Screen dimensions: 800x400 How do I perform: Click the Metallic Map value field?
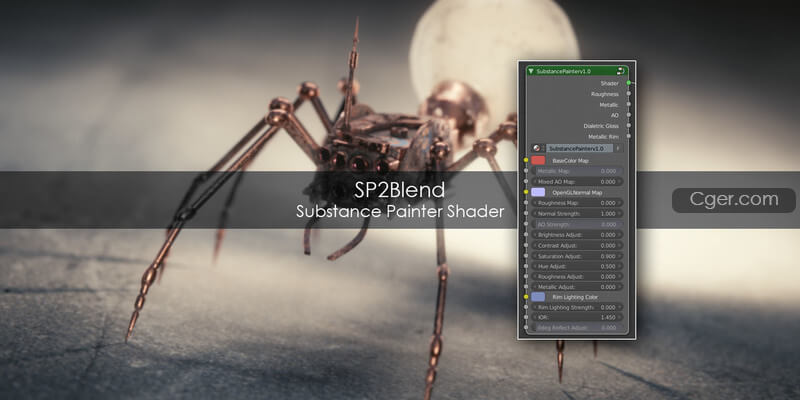577,171
